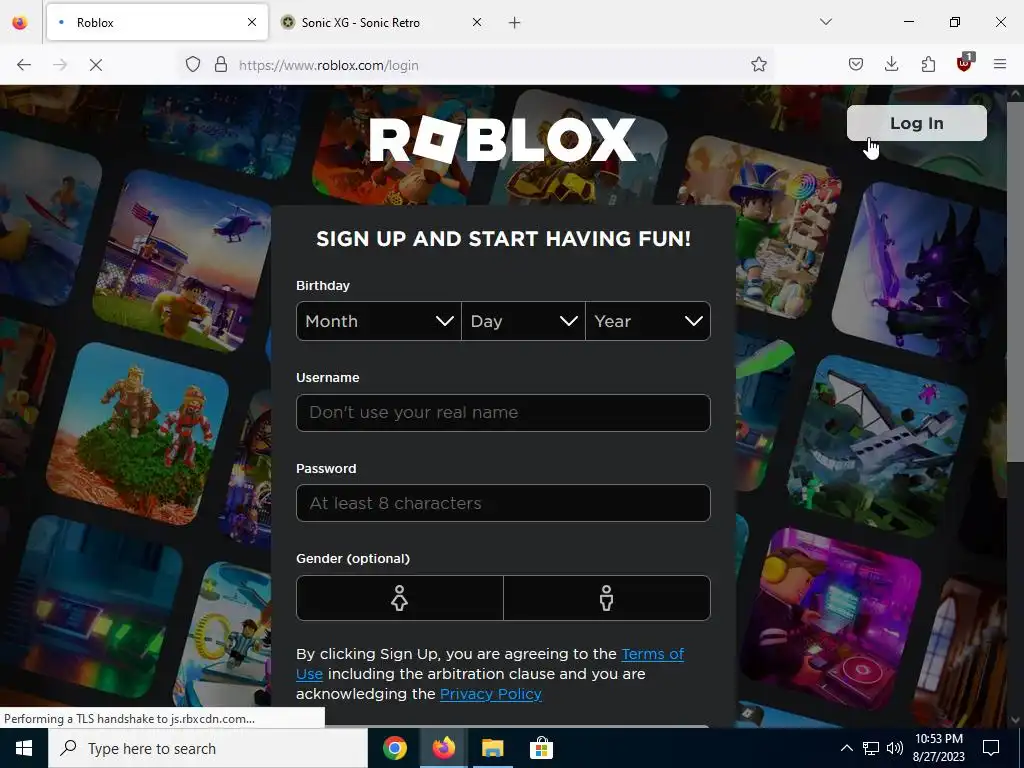Click the volume speaker tray icon
This screenshot has height=768, width=1024.
pos(895,748)
